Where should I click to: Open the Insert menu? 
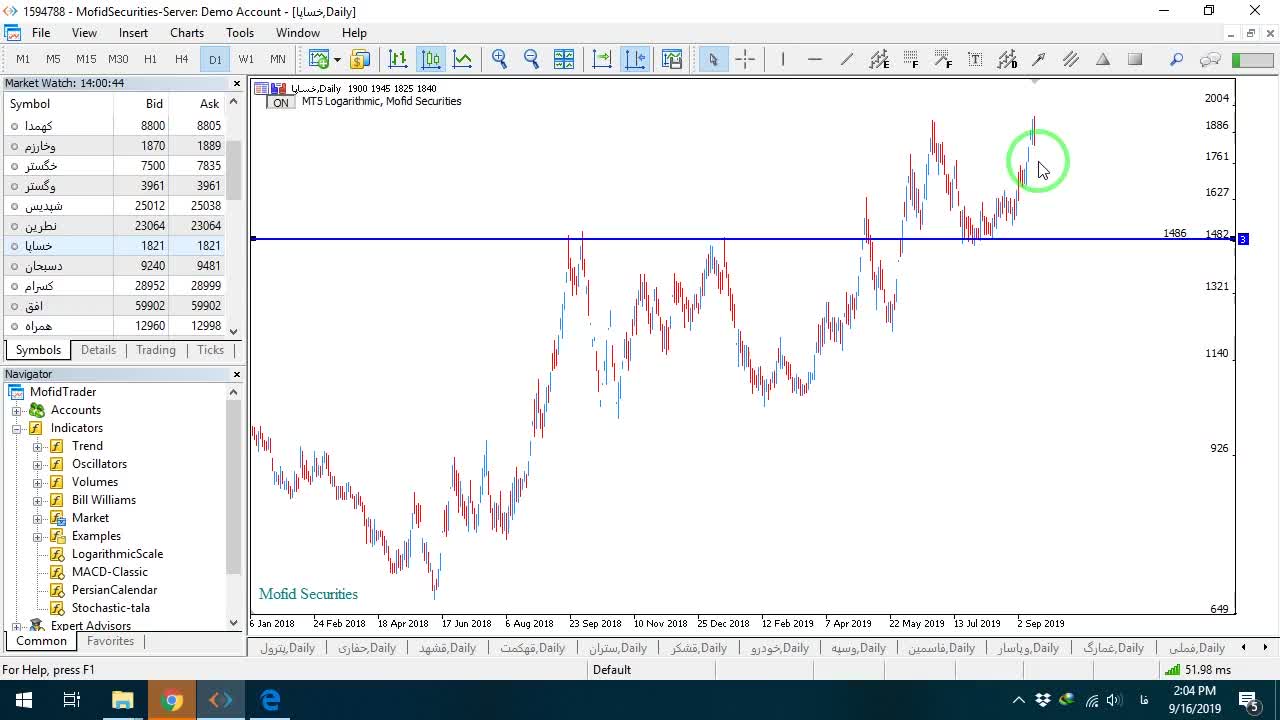(x=133, y=33)
